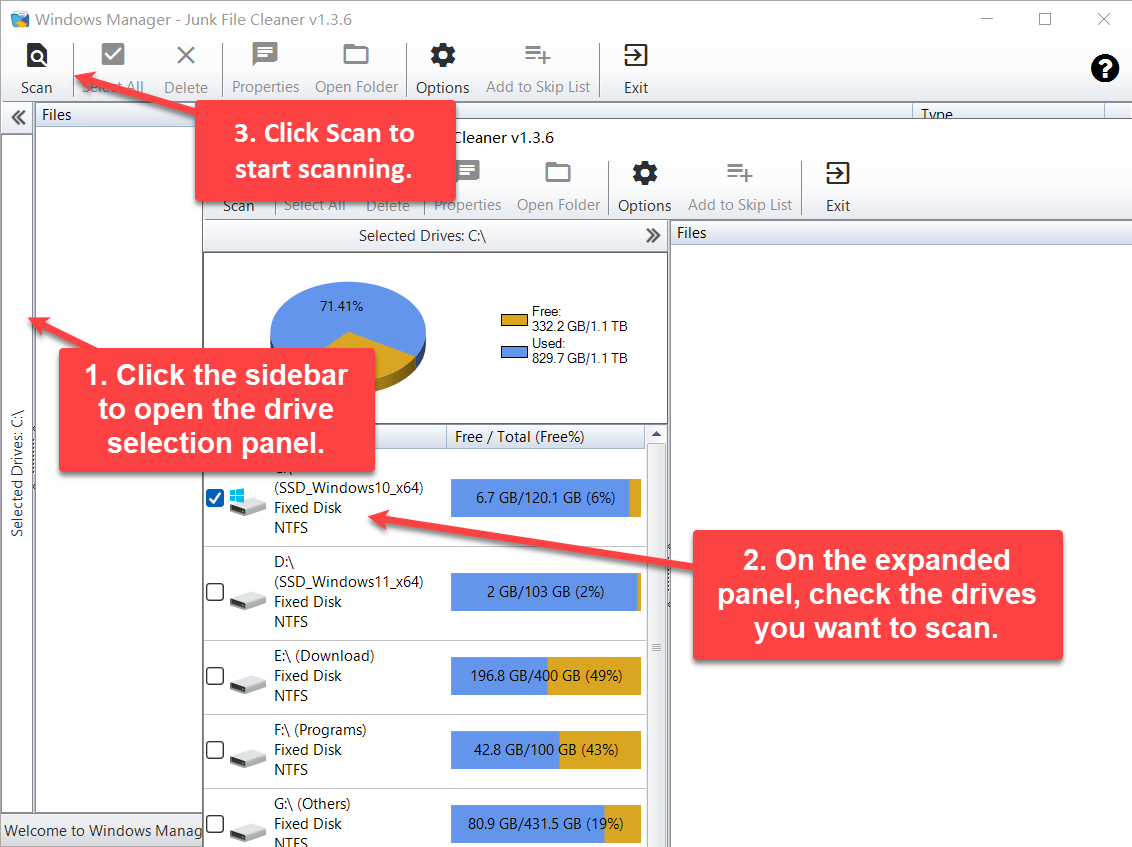Click the disk usage pie chart
The image size is (1132, 847).
(348, 336)
